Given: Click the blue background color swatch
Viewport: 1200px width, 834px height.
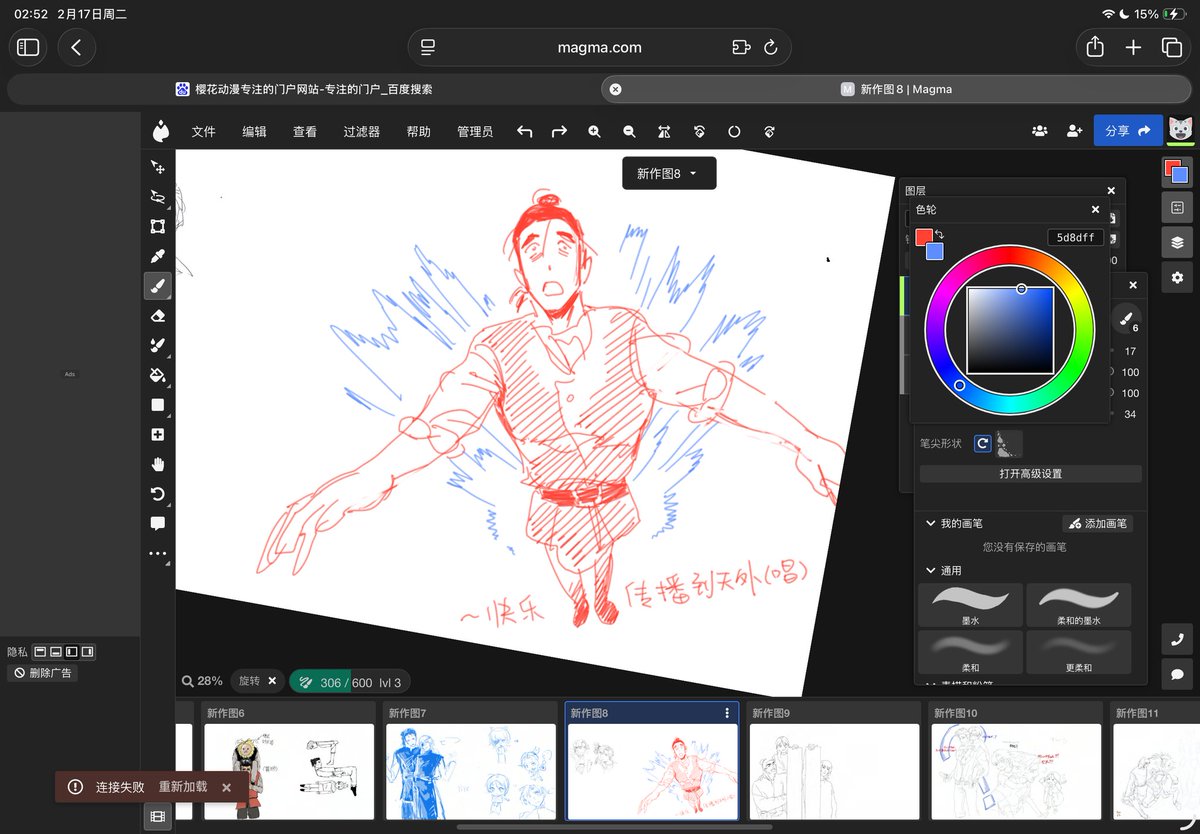Looking at the screenshot, I should [x=937, y=252].
